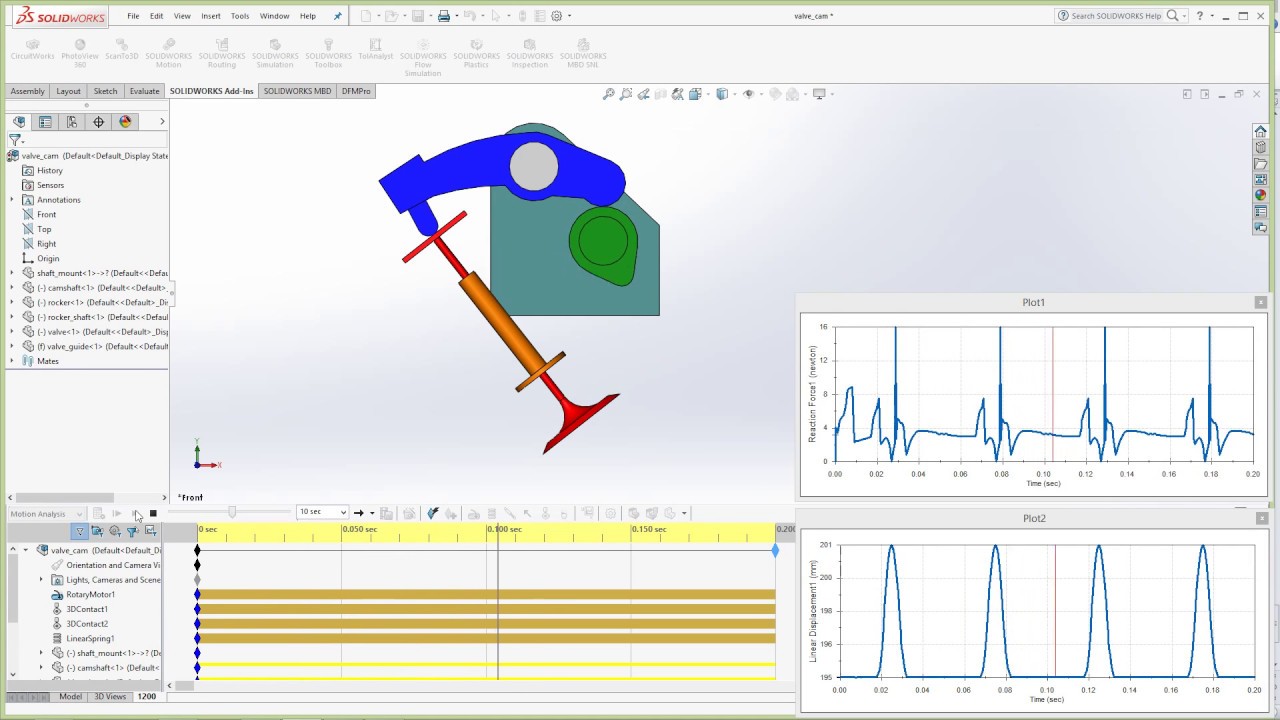This screenshot has height=720, width=1280.
Task: Expand shaft_mount<1> in the feature tree
Action: click(x=12, y=273)
